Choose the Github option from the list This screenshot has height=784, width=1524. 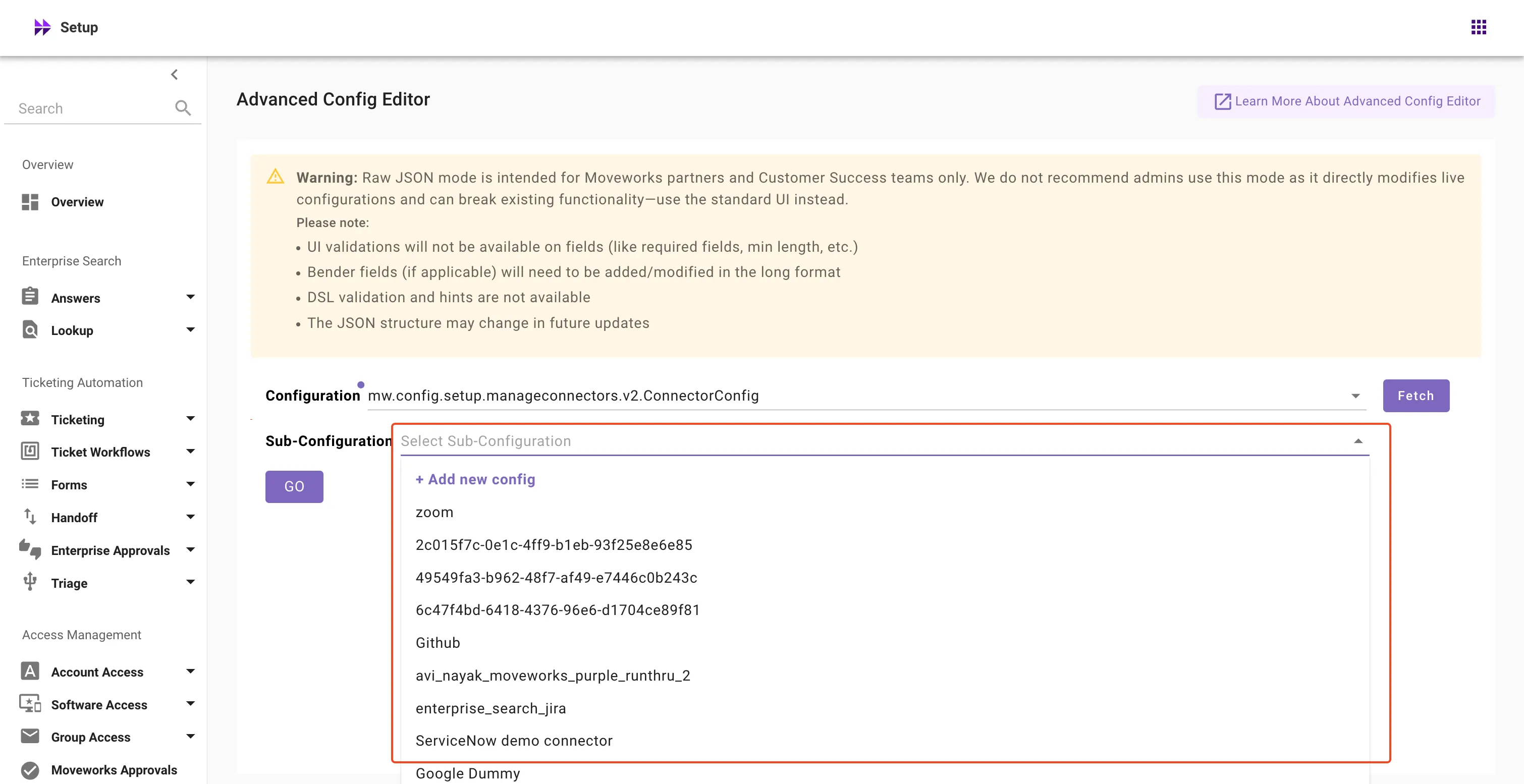(x=438, y=643)
